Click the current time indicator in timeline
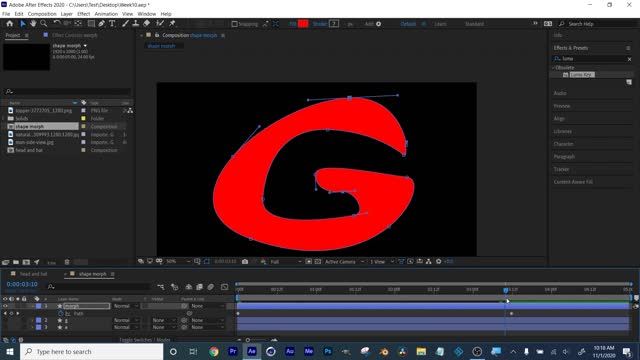640x360 pixels. tap(506, 290)
